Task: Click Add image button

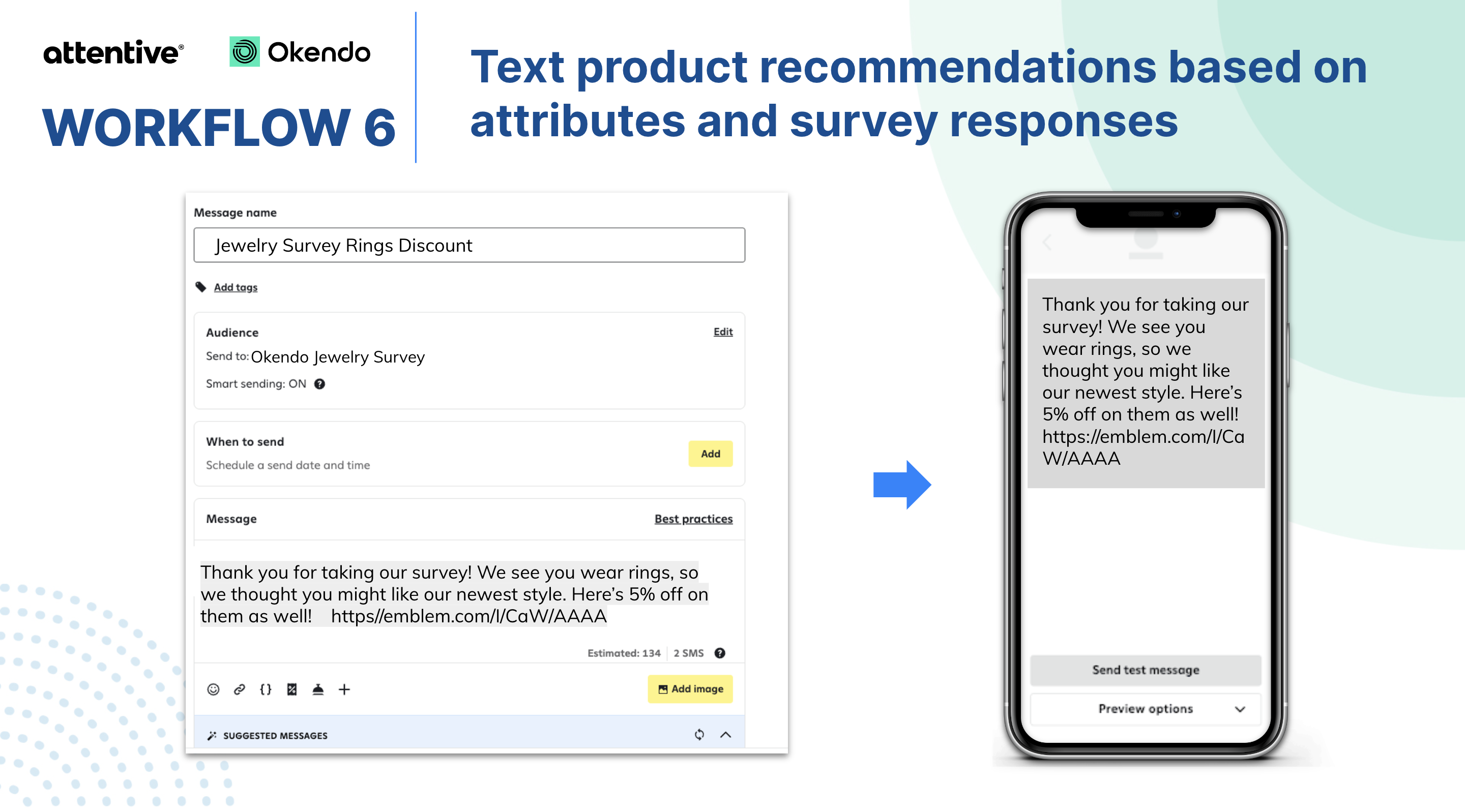Action: 690,688
